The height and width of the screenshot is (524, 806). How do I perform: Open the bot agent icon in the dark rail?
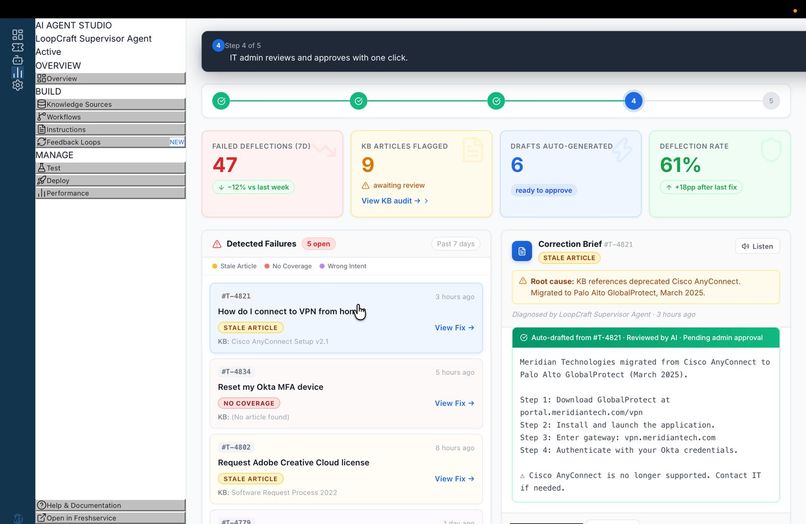point(17,60)
